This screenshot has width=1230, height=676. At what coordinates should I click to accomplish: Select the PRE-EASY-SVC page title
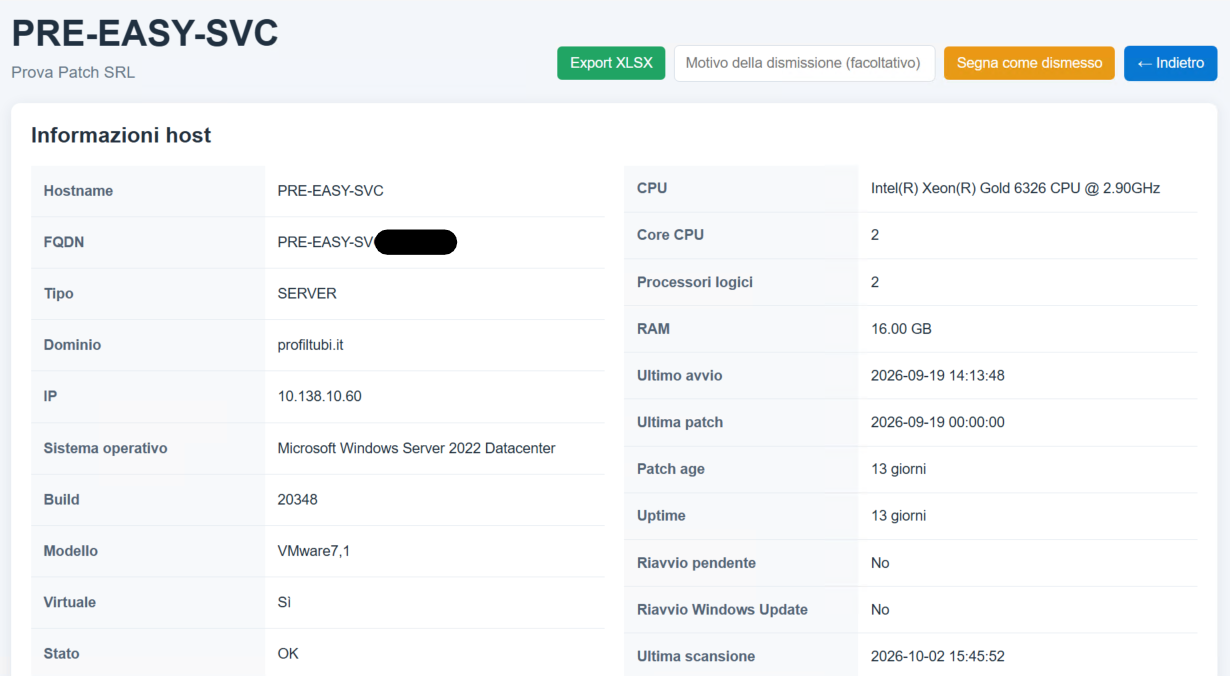(145, 33)
